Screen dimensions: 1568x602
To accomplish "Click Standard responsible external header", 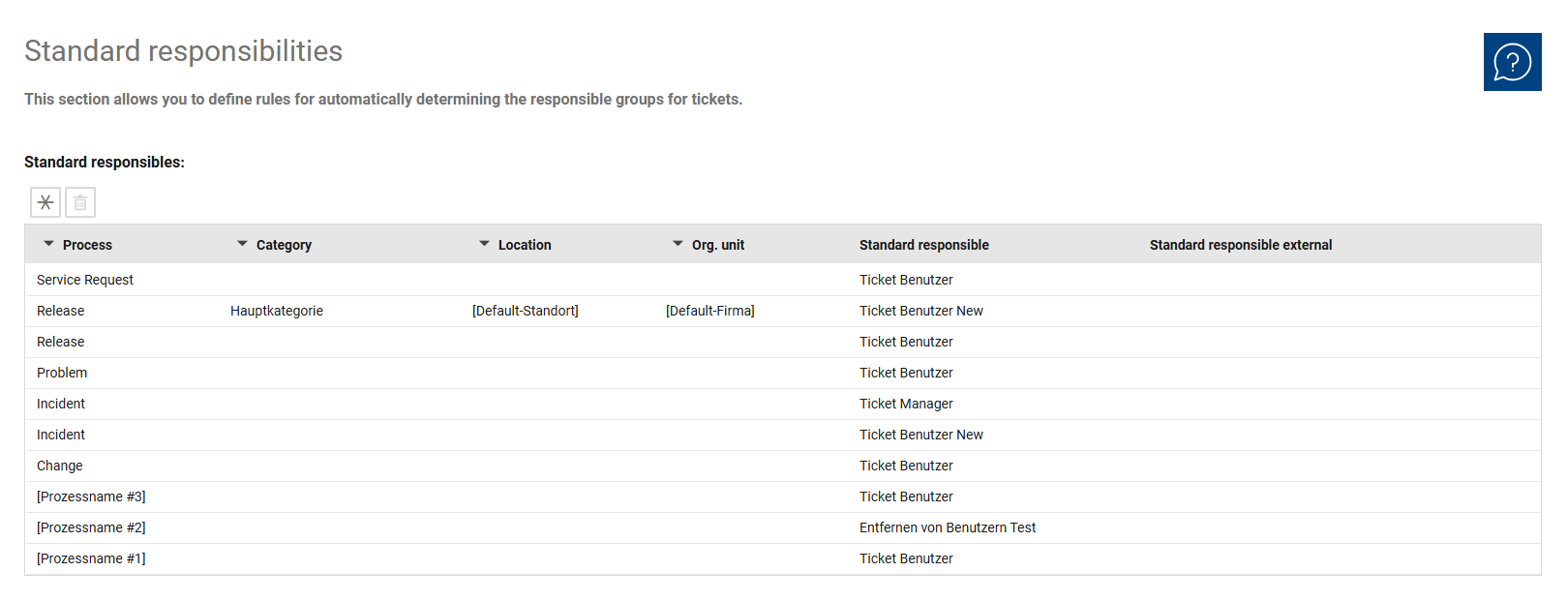I will pos(1241,245).
